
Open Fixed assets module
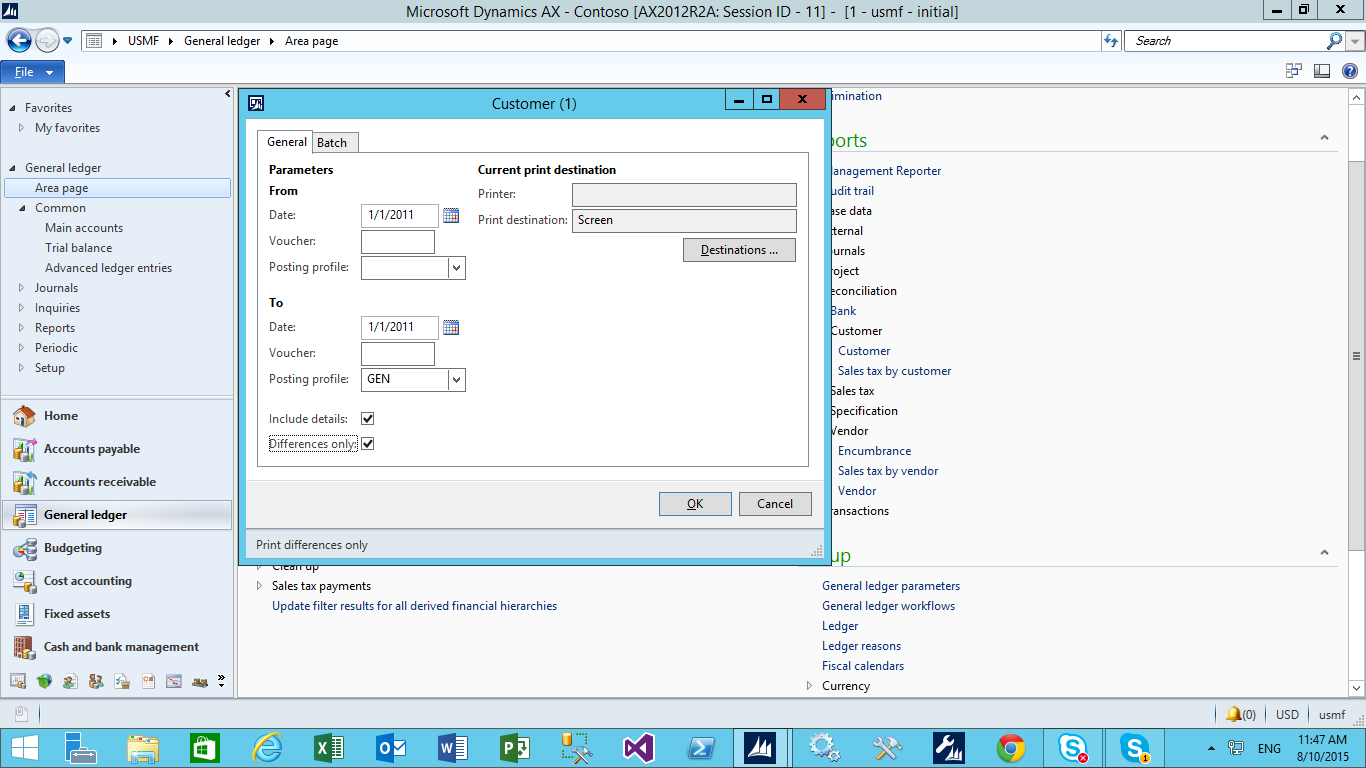tap(77, 614)
